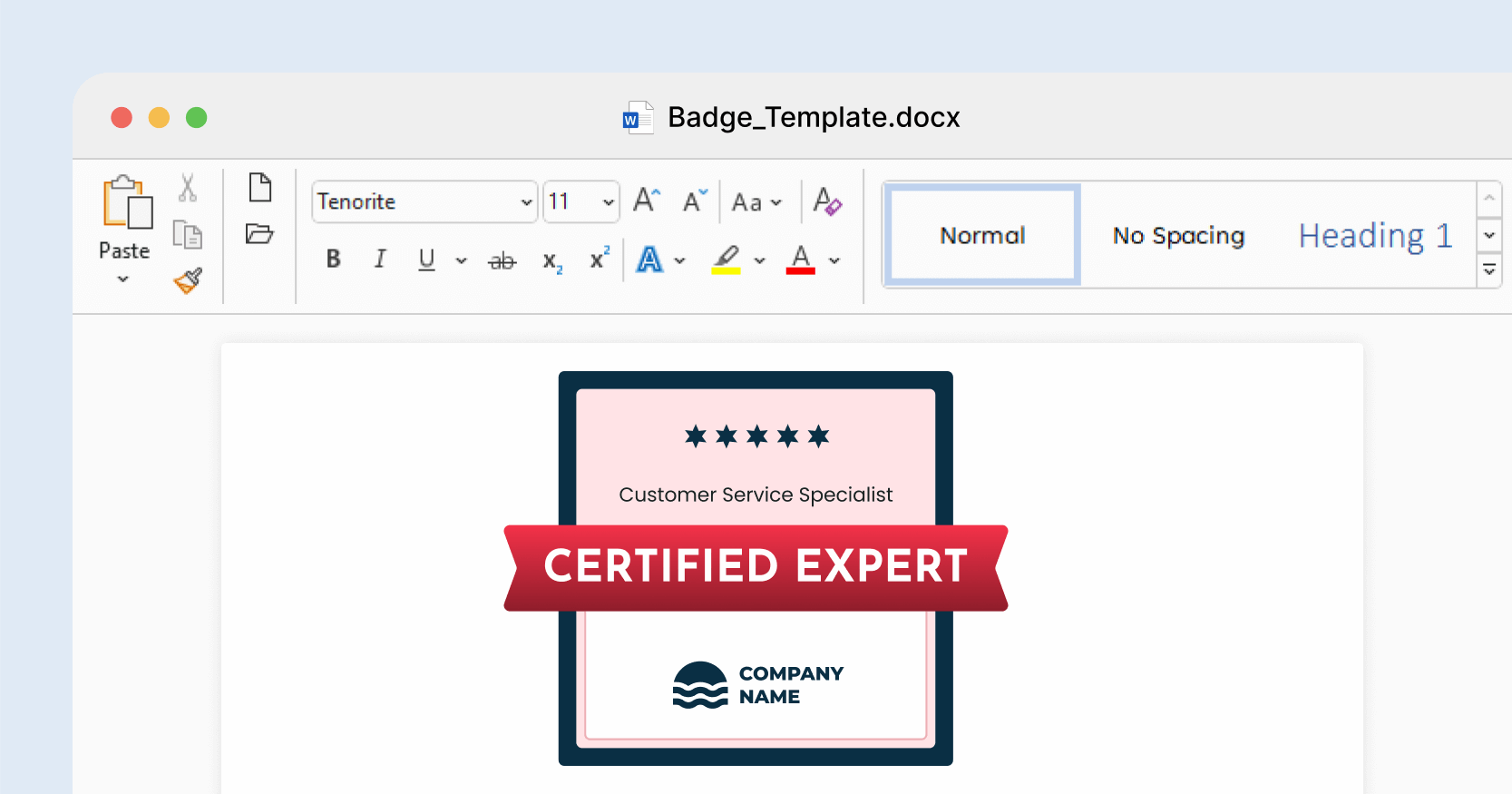Viewport: 1512px width, 794px height.
Task: Toggle strikethrough formatting
Action: tap(502, 261)
